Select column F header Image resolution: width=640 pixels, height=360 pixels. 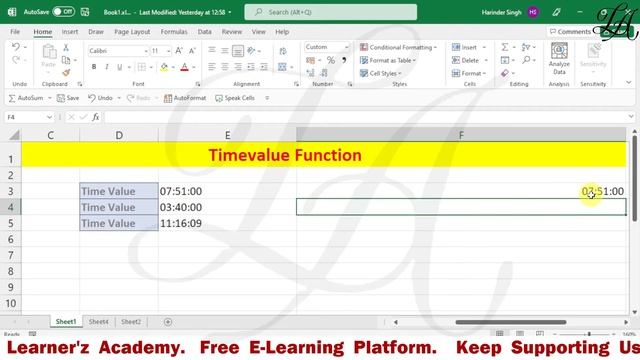[461, 135]
